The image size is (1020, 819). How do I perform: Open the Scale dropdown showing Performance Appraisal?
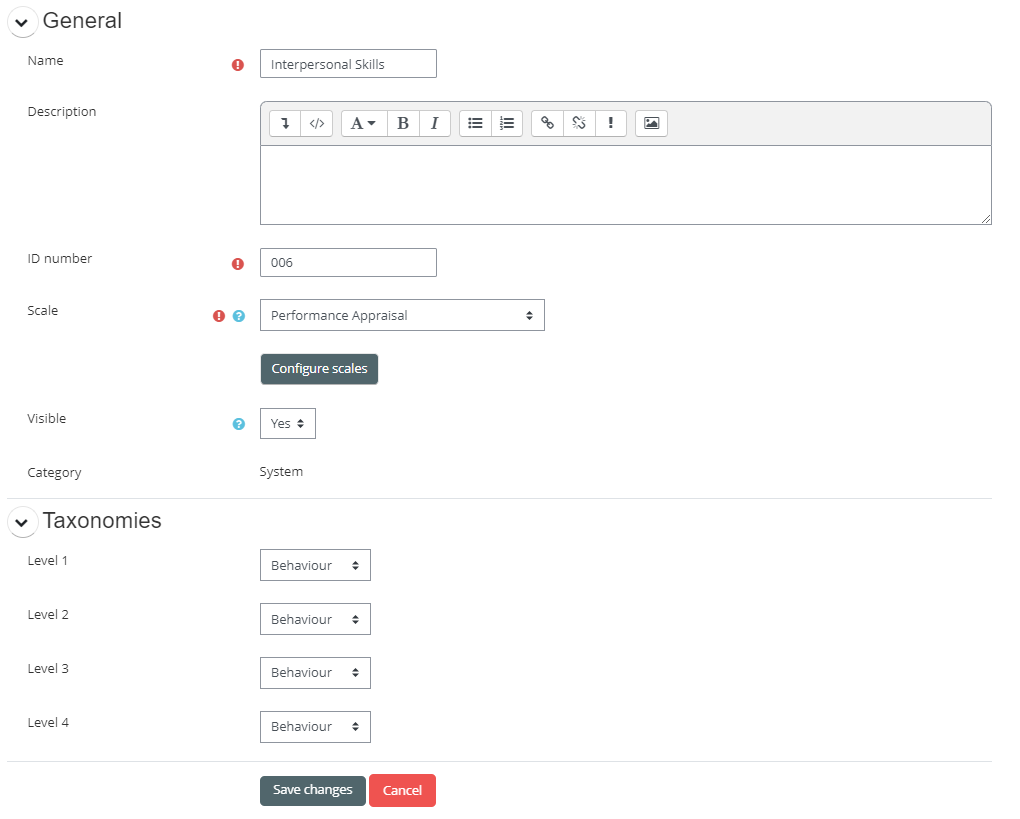pos(402,315)
